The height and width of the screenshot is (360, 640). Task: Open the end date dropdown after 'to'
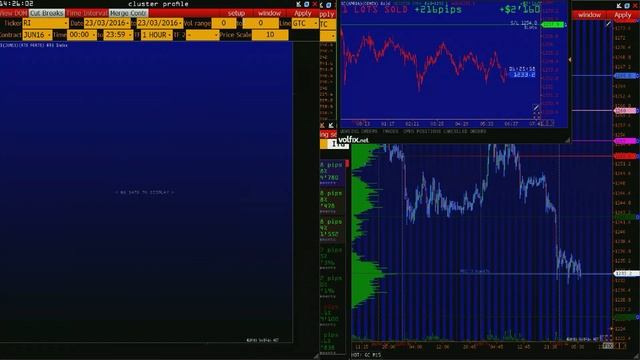pyautogui.click(x=159, y=23)
